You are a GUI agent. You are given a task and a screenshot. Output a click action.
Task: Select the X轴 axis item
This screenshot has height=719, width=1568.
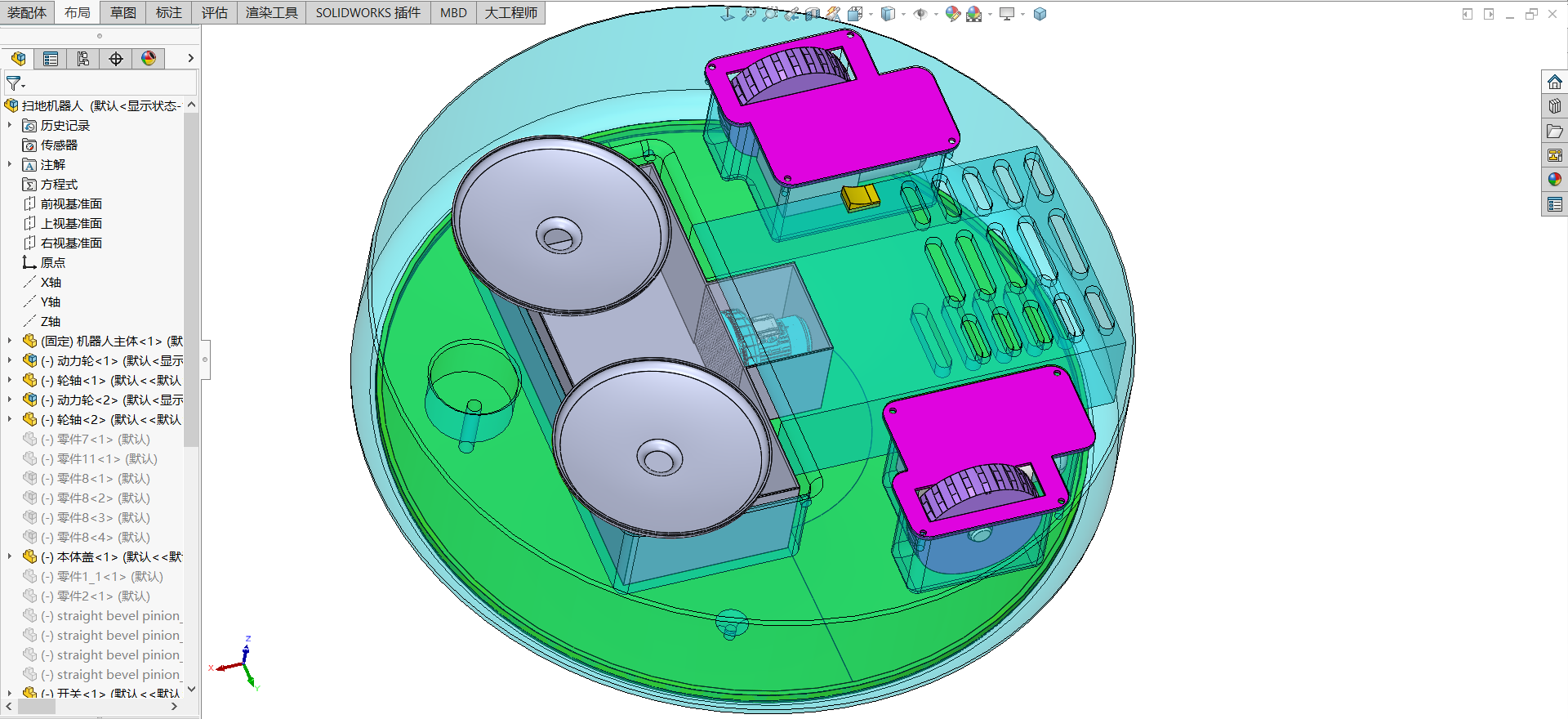pos(42,282)
